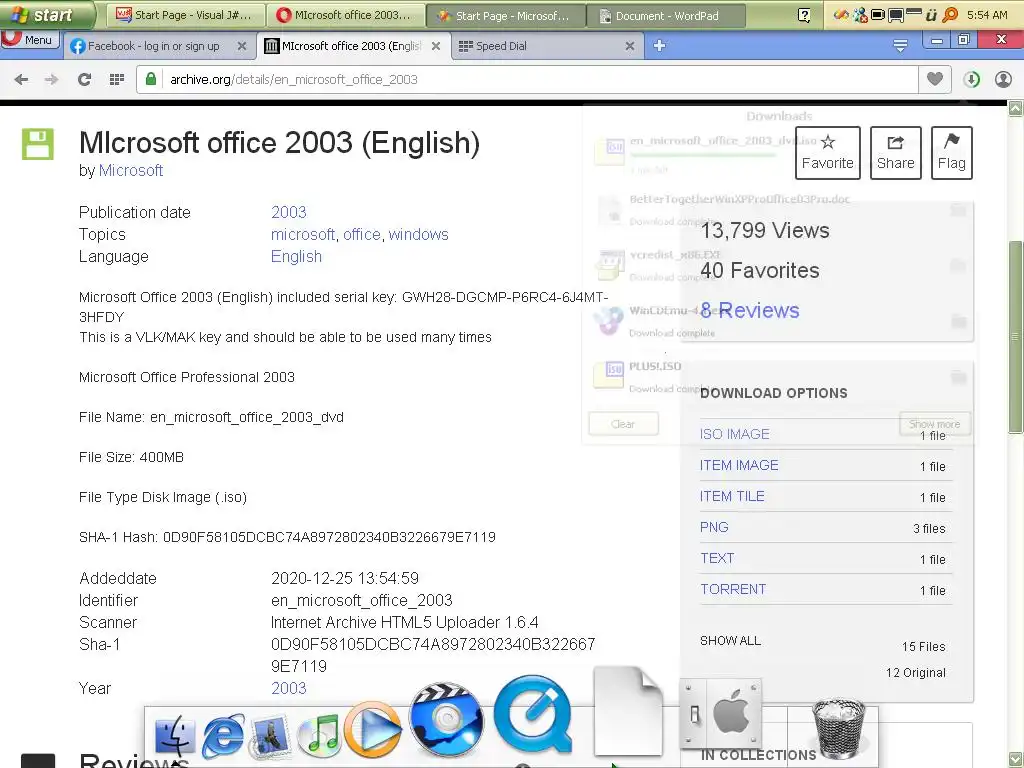This screenshot has width=1024, height=768.
Task: Open the Opera Menu button
Action: coord(30,40)
